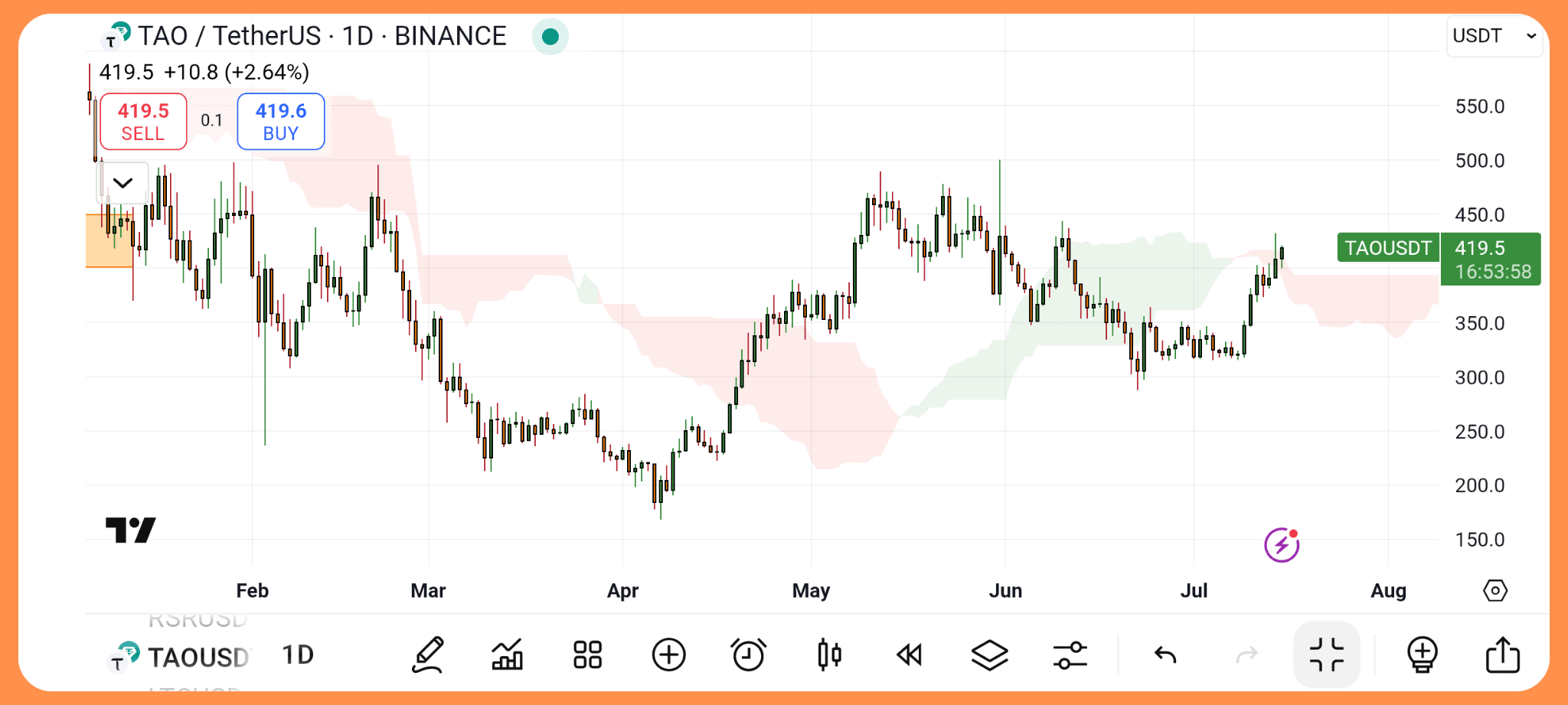Click the 500.0 price axis label
The height and width of the screenshot is (705, 1568).
(x=1480, y=161)
